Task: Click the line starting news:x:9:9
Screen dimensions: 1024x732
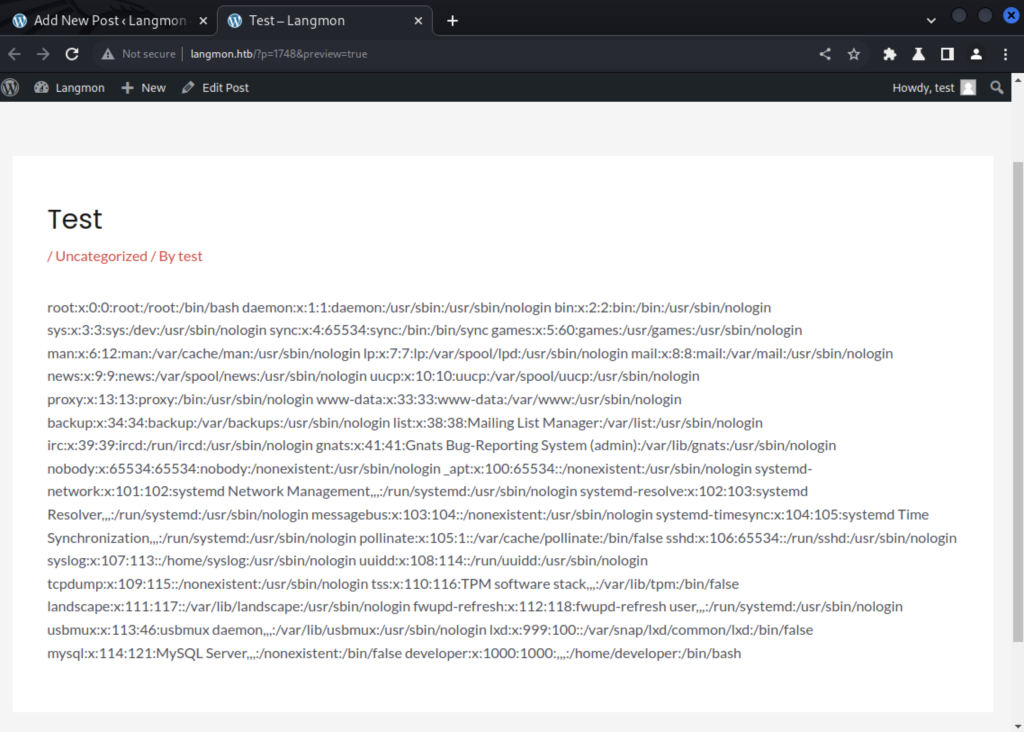Action: (373, 376)
